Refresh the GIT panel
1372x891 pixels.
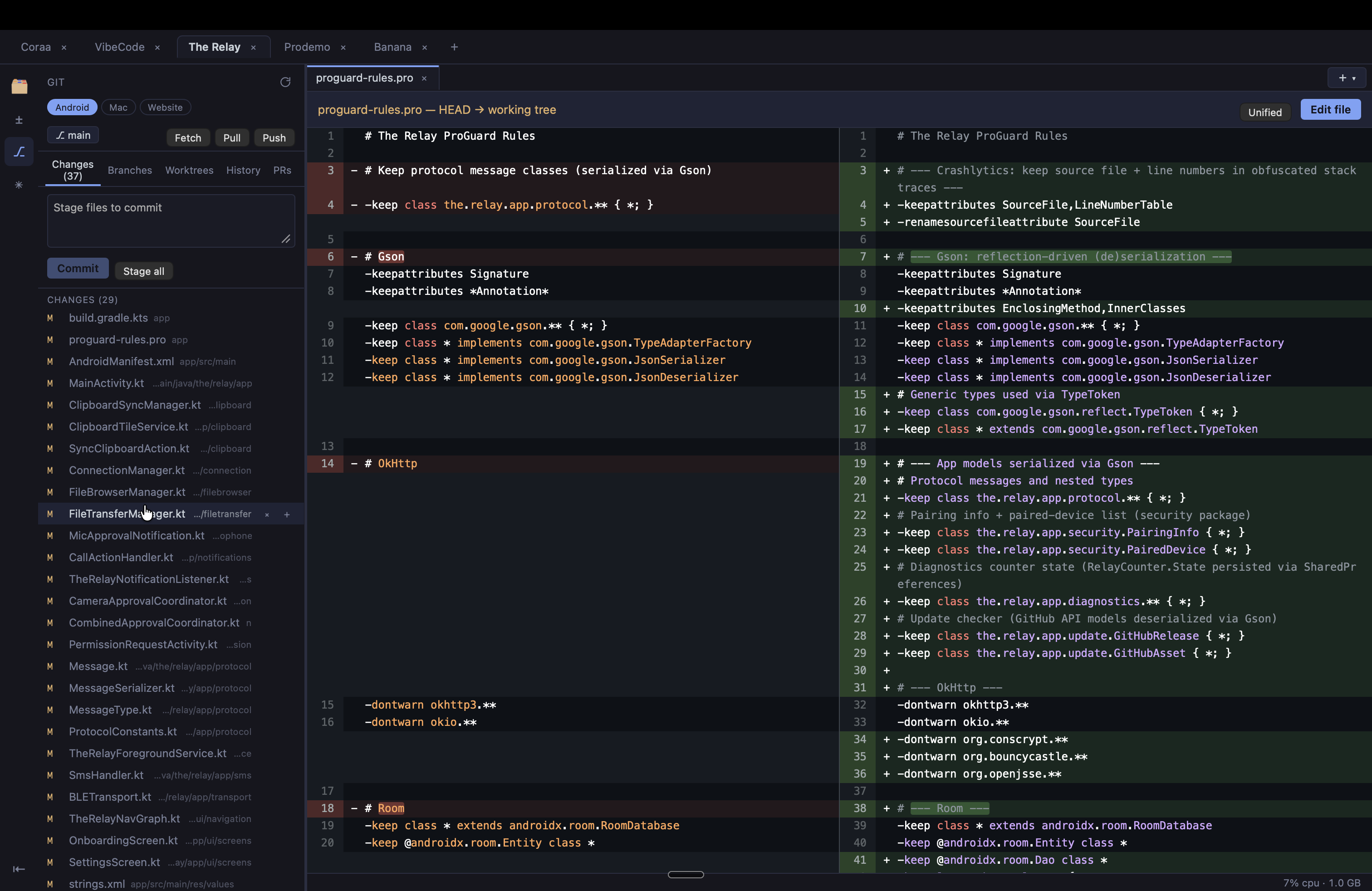[285, 83]
